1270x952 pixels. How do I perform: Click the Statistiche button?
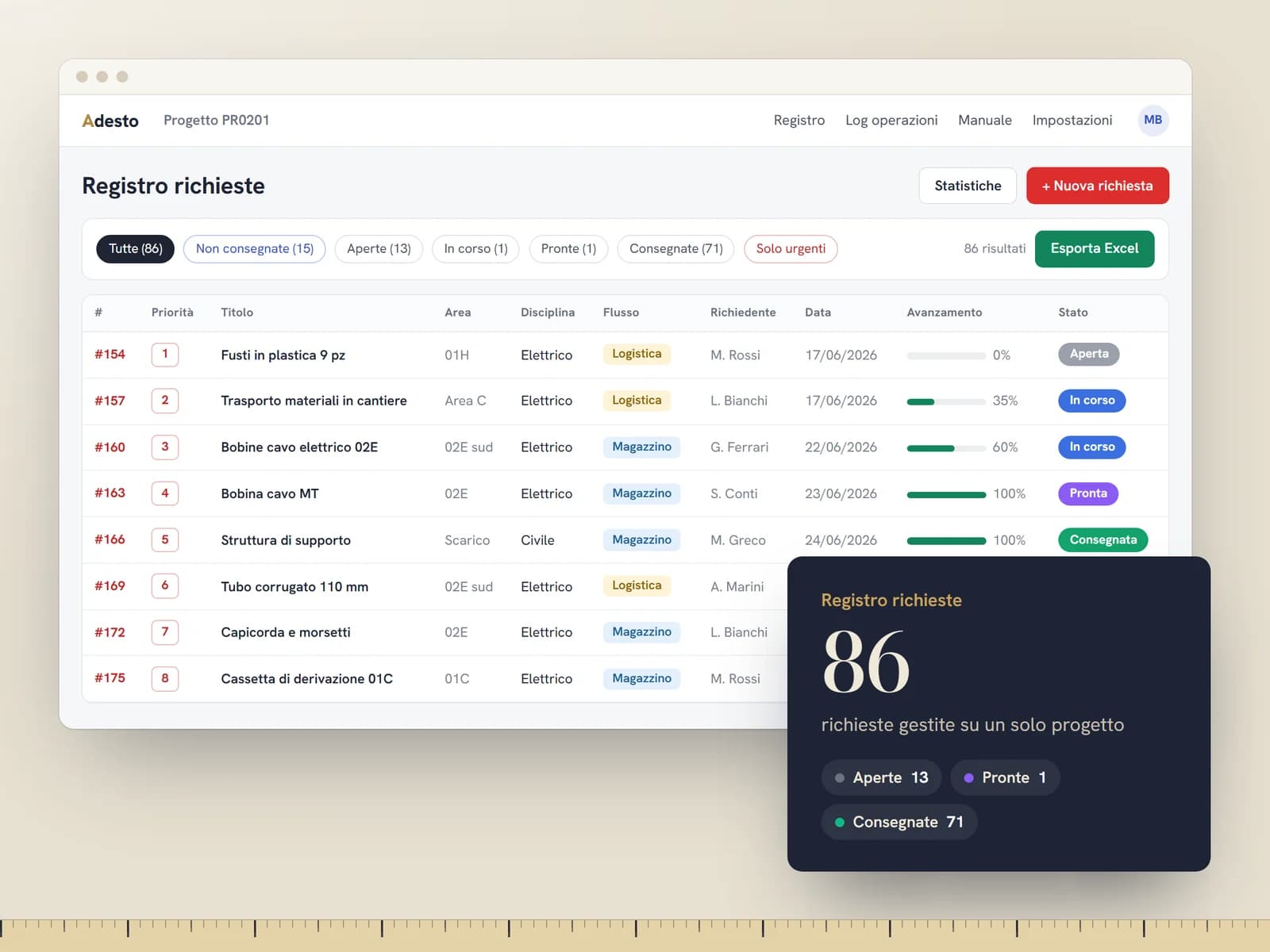[968, 186]
